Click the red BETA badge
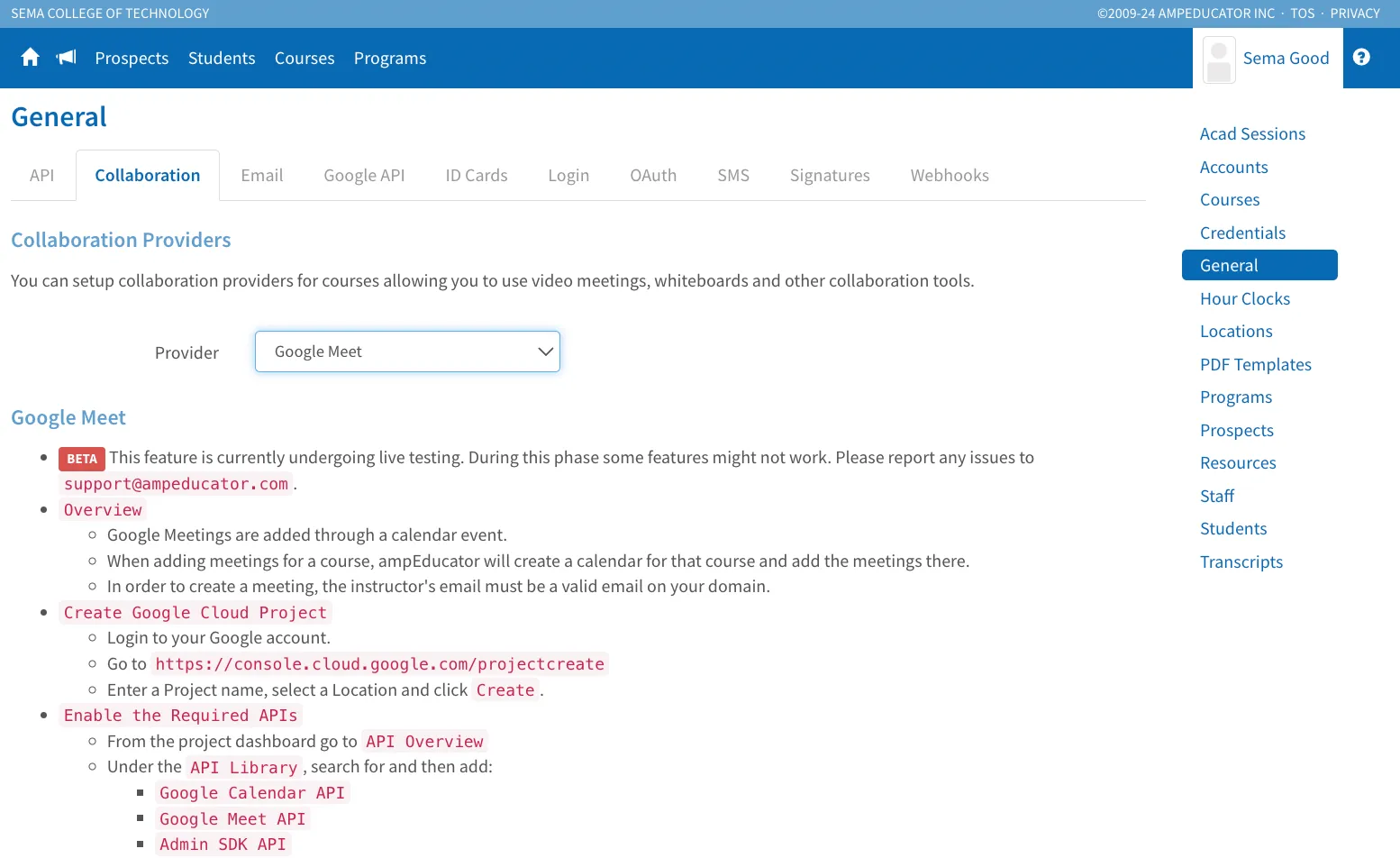This screenshot has width=1400, height=858. (x=82, y=459)
